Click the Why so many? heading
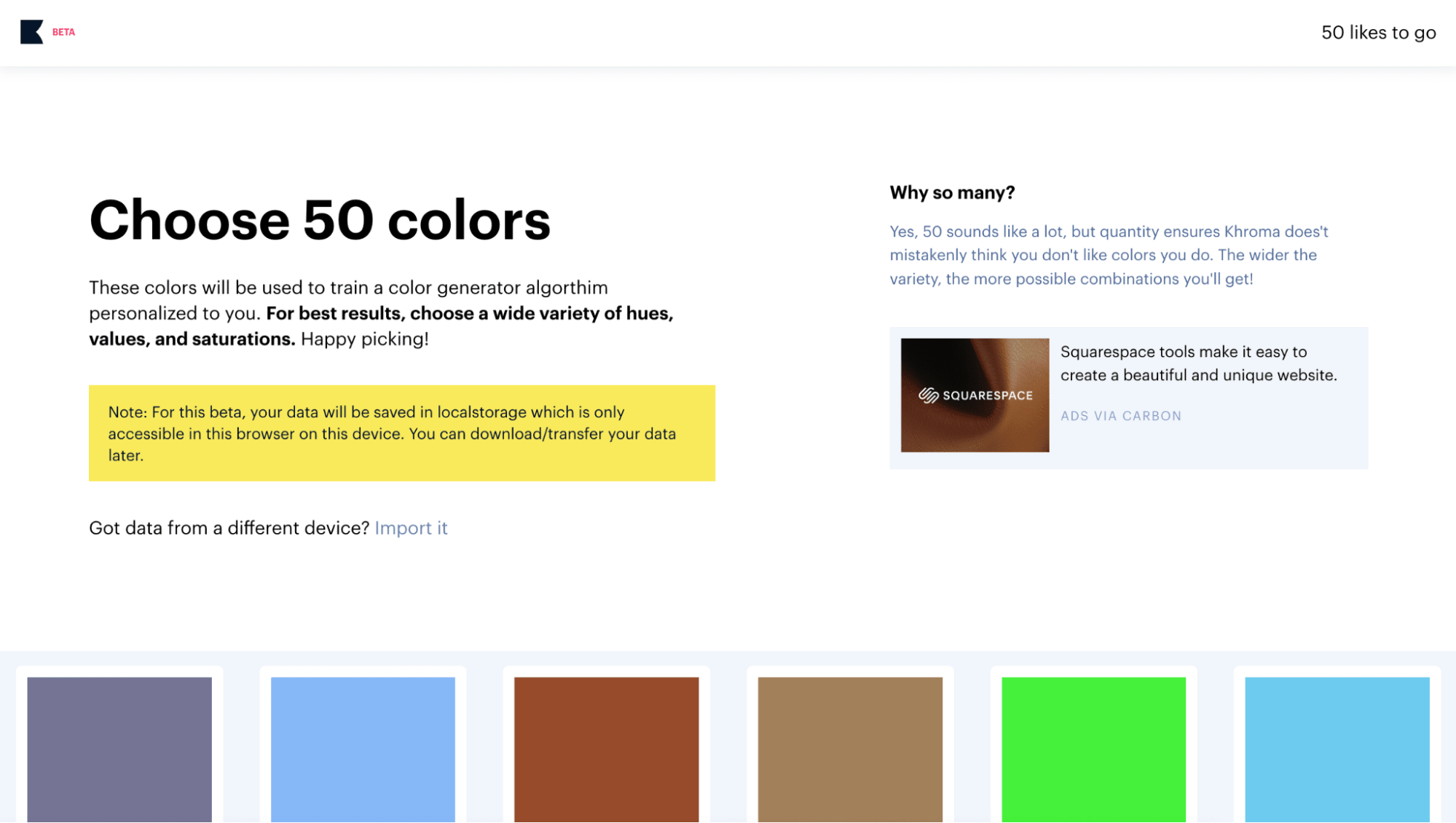The height and width of the screenshot is (823, 1456). 952,193
